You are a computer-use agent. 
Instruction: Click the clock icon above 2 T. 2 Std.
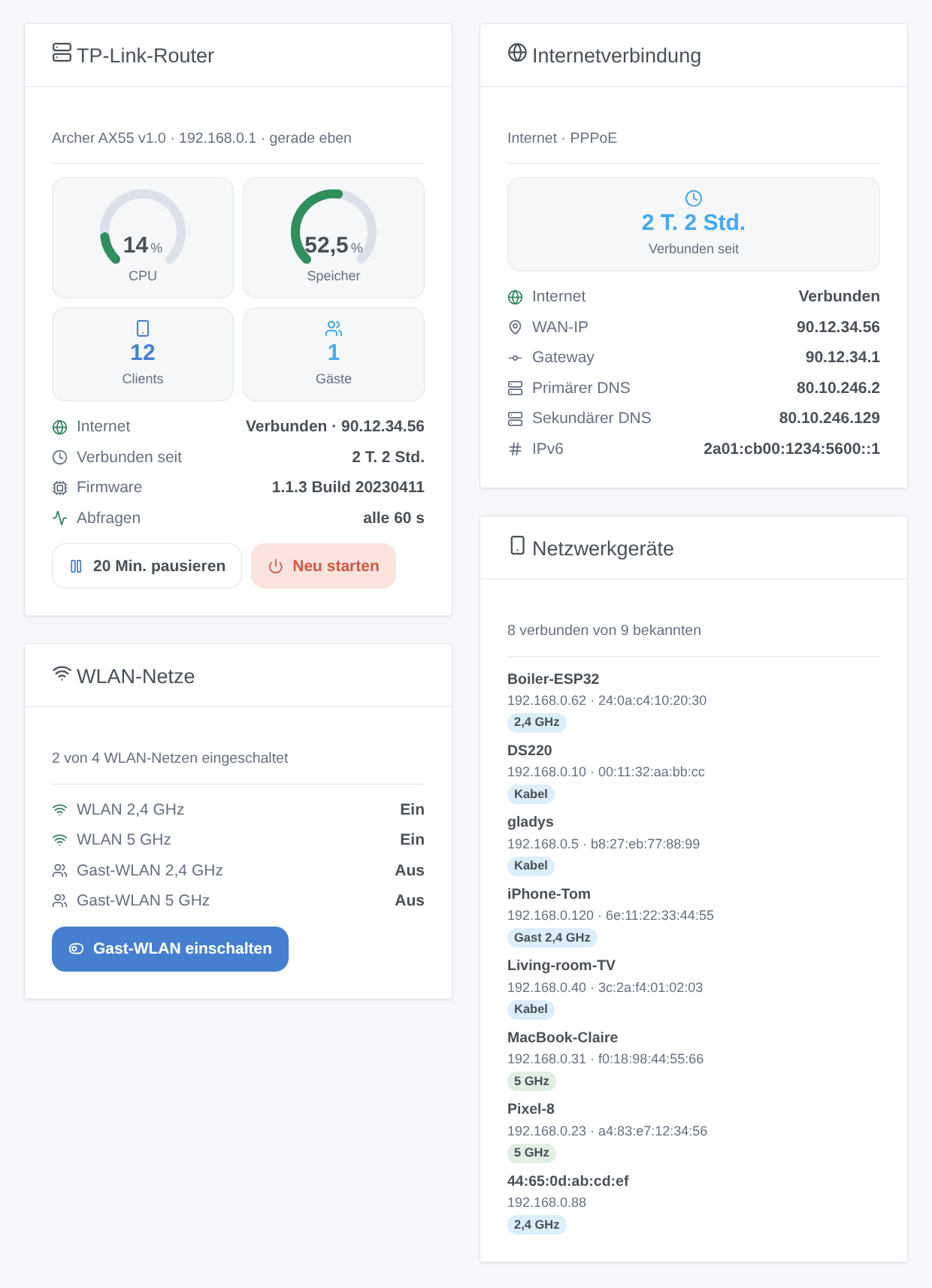coord(694,198)
